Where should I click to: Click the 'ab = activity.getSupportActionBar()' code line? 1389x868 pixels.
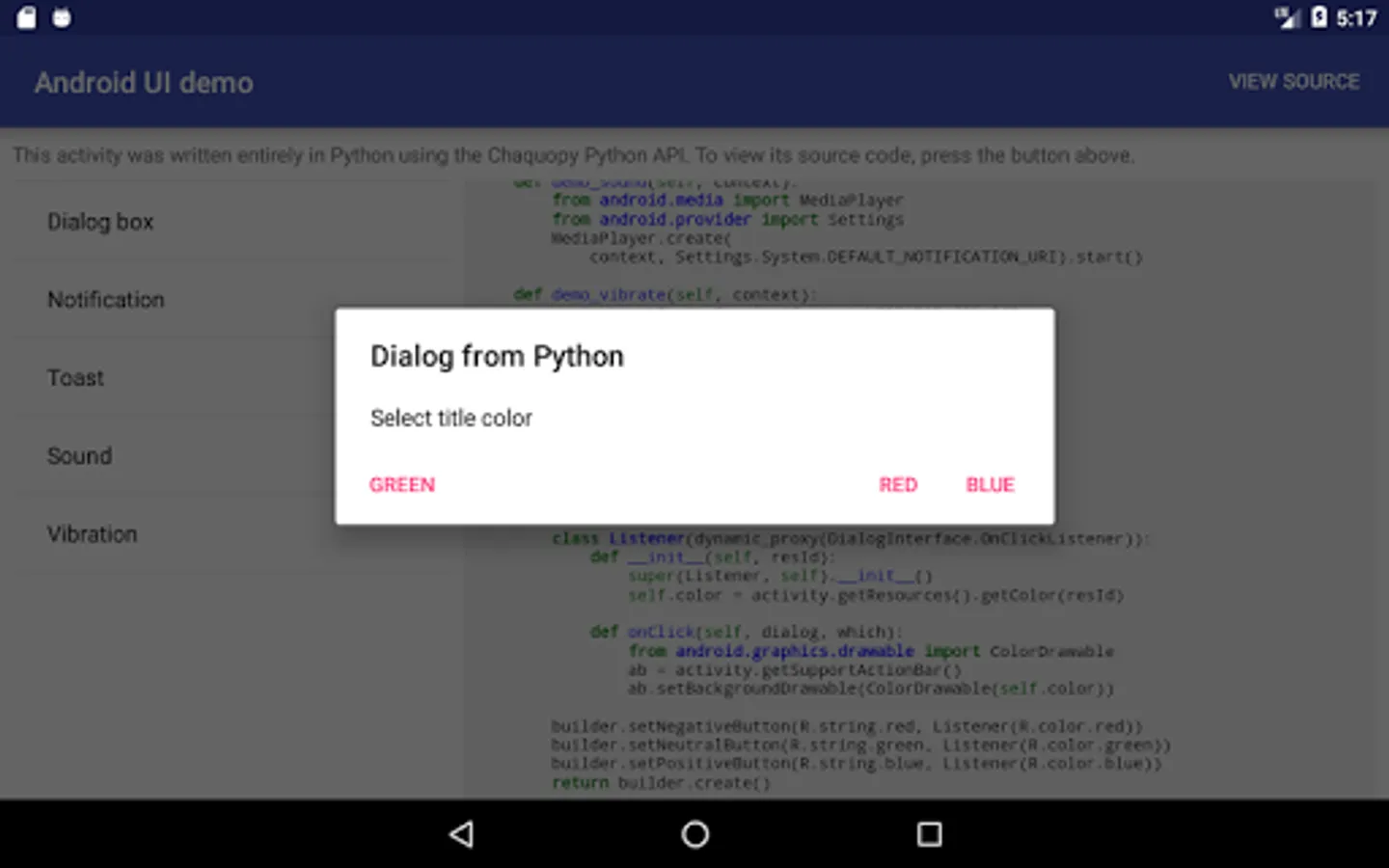coord(795,669)
